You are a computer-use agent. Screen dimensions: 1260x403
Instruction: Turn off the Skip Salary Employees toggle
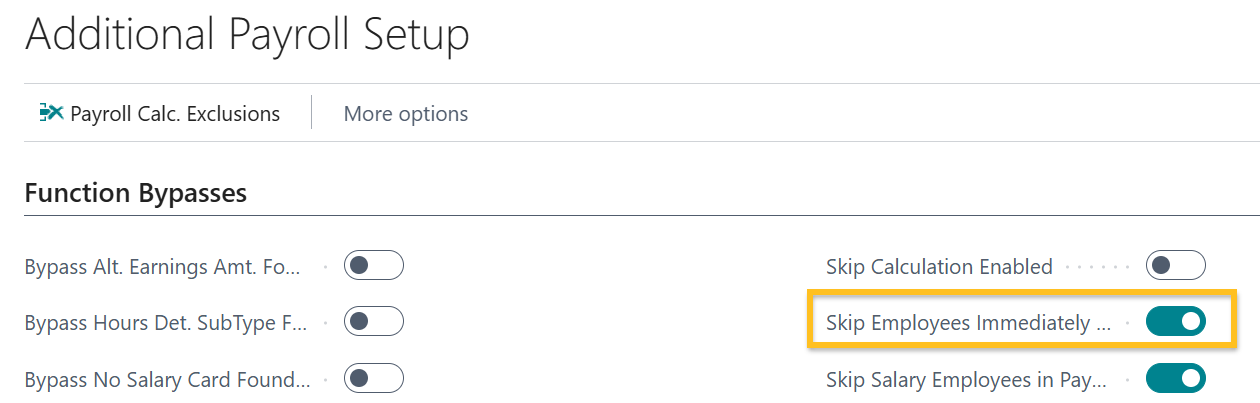pos(1175,379)
